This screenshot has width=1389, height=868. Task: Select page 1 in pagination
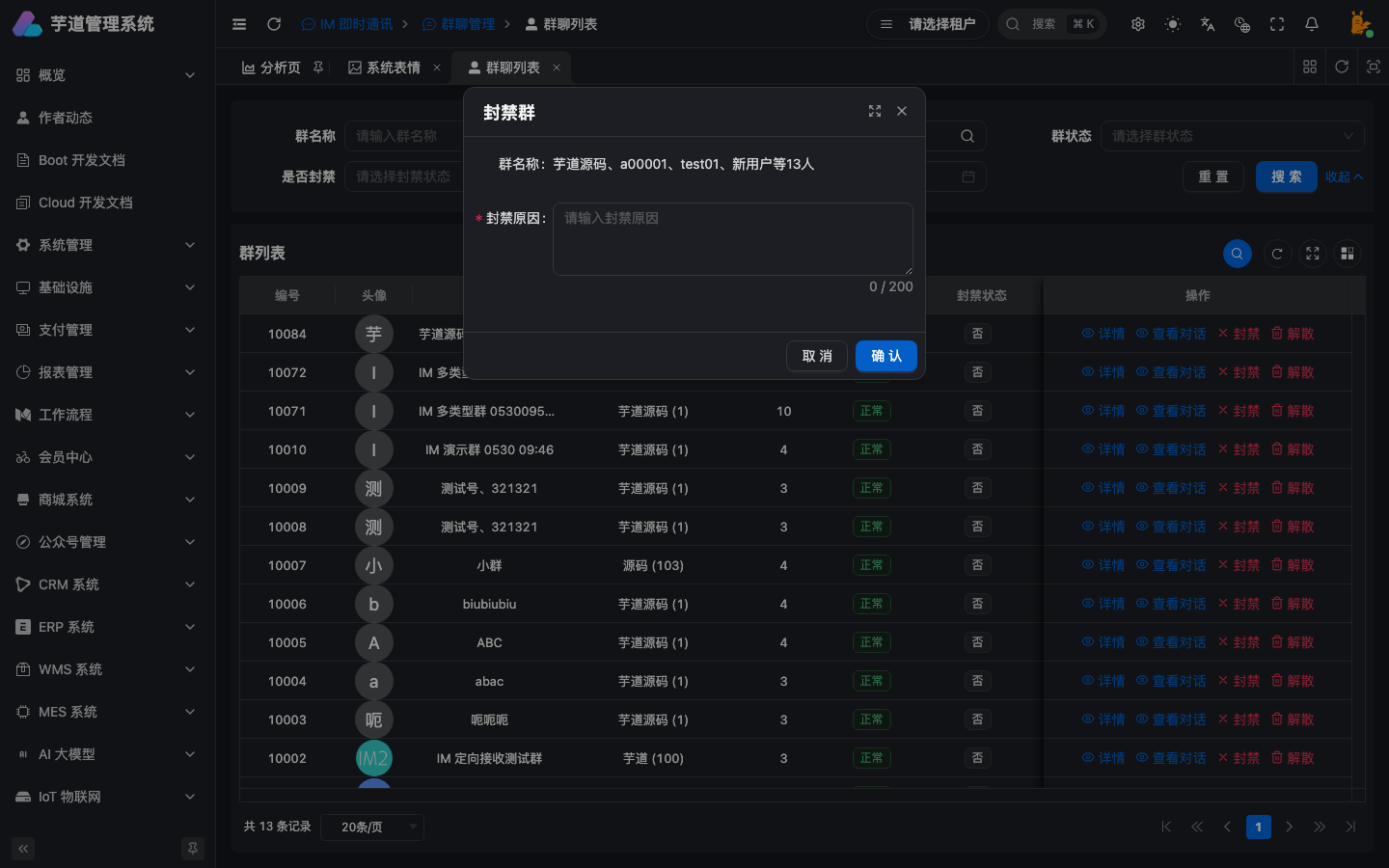[1258, 827]
